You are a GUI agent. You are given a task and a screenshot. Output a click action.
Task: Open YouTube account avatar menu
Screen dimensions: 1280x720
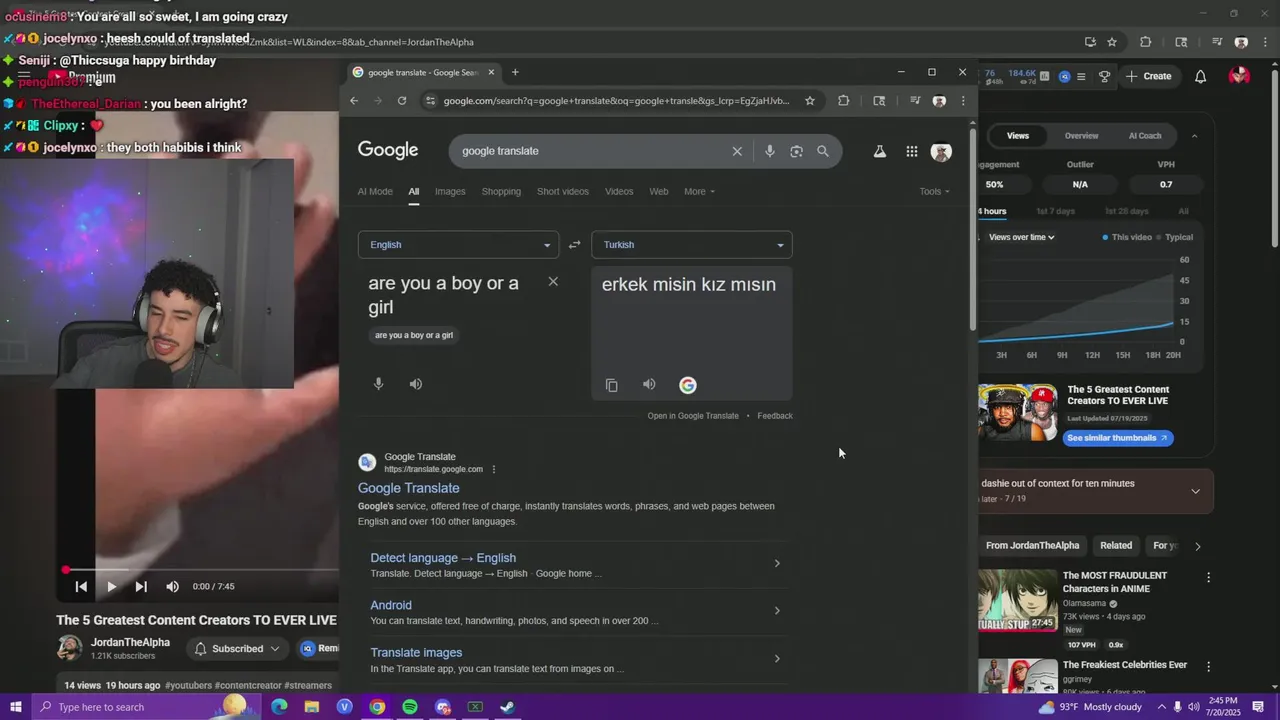pos(1239,76)
